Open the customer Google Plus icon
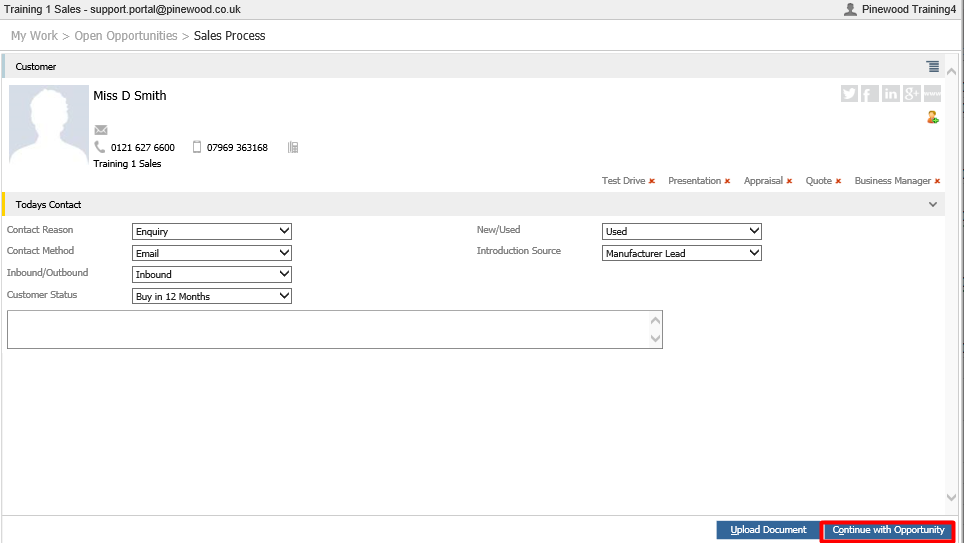 tap(911, 93)
